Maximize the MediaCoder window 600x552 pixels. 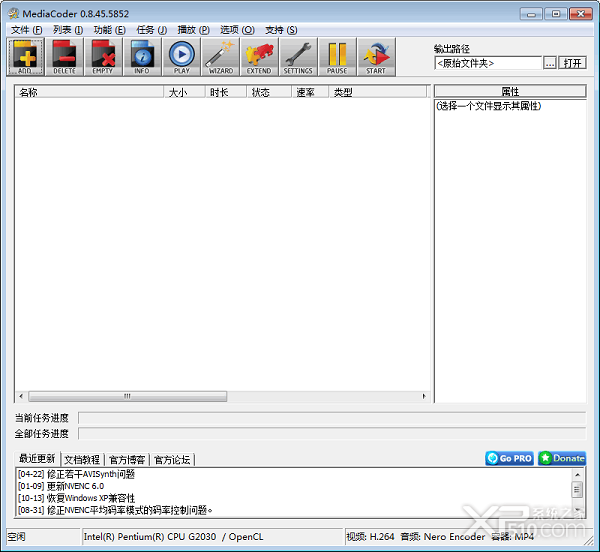(556, 14)
